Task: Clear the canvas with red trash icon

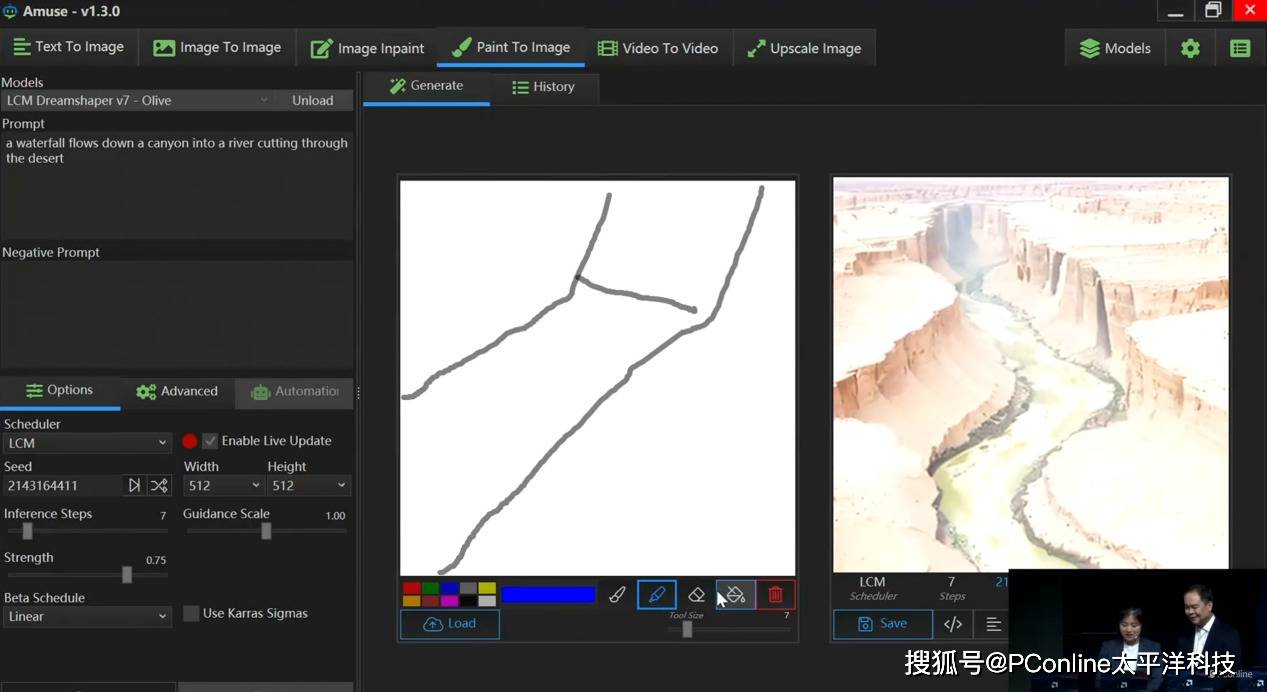Action: pos(776,595)
